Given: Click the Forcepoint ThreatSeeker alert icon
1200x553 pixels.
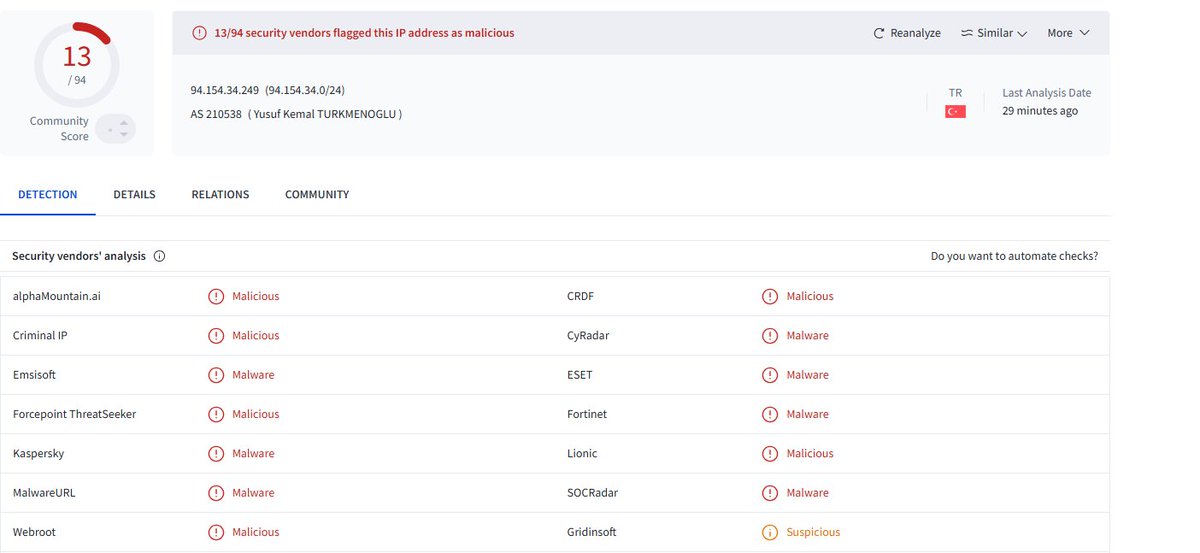Looking at the screenshot, I should click(216, 414).
